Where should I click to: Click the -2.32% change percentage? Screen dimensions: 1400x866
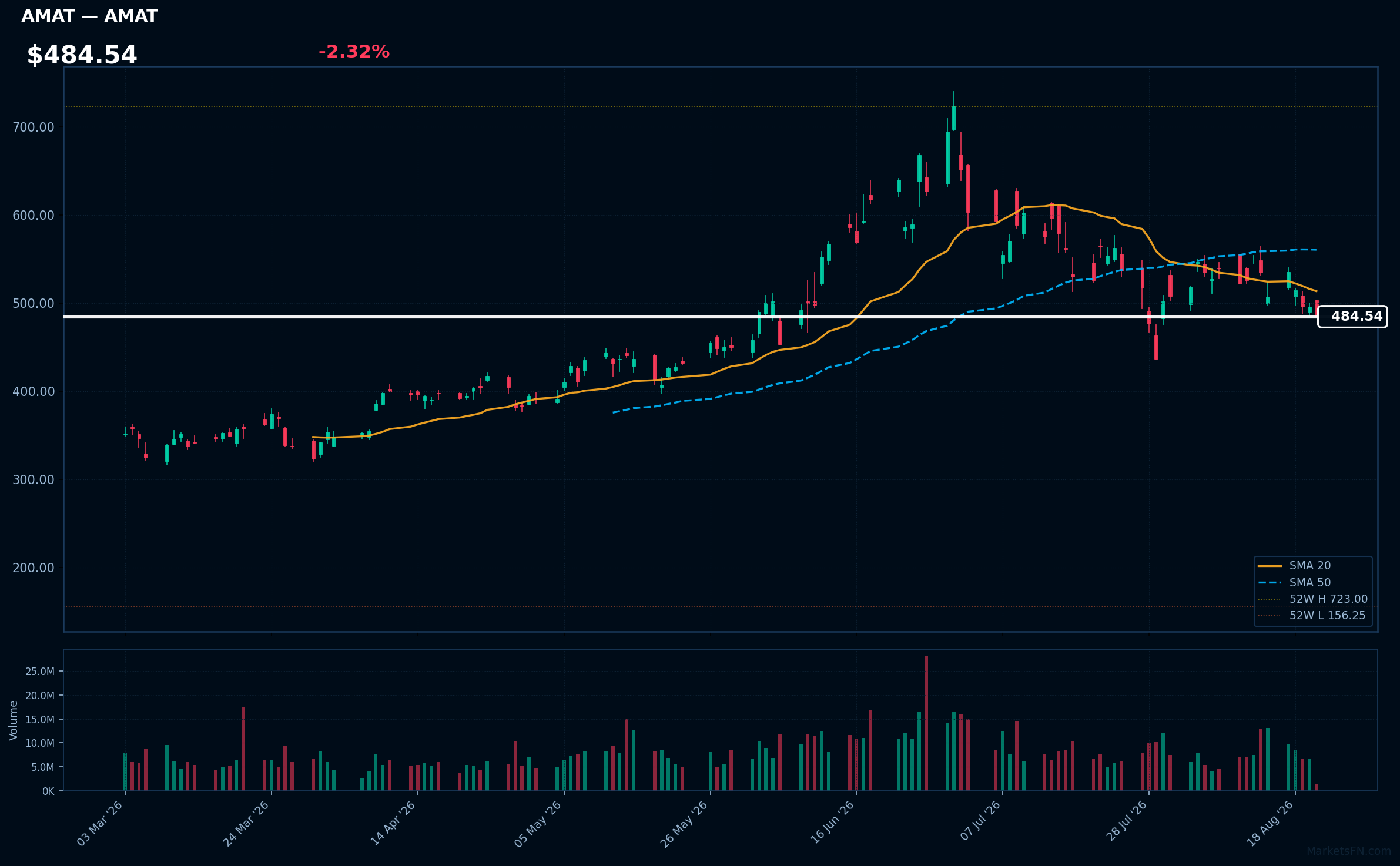coord(354,52)
